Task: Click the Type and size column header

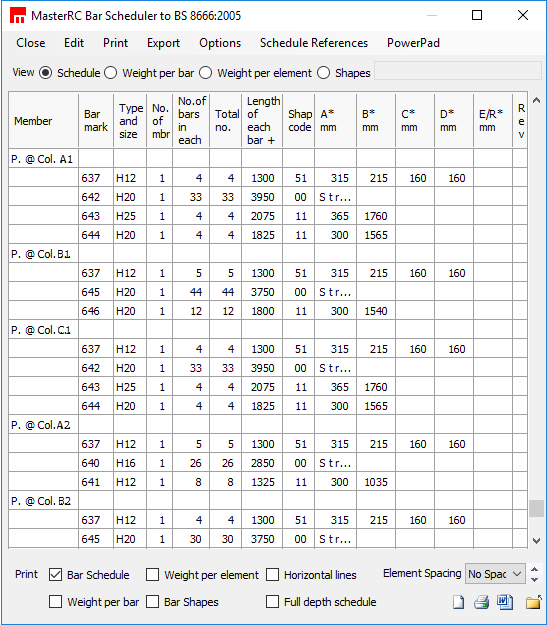Action: click(x=130, y=121)
